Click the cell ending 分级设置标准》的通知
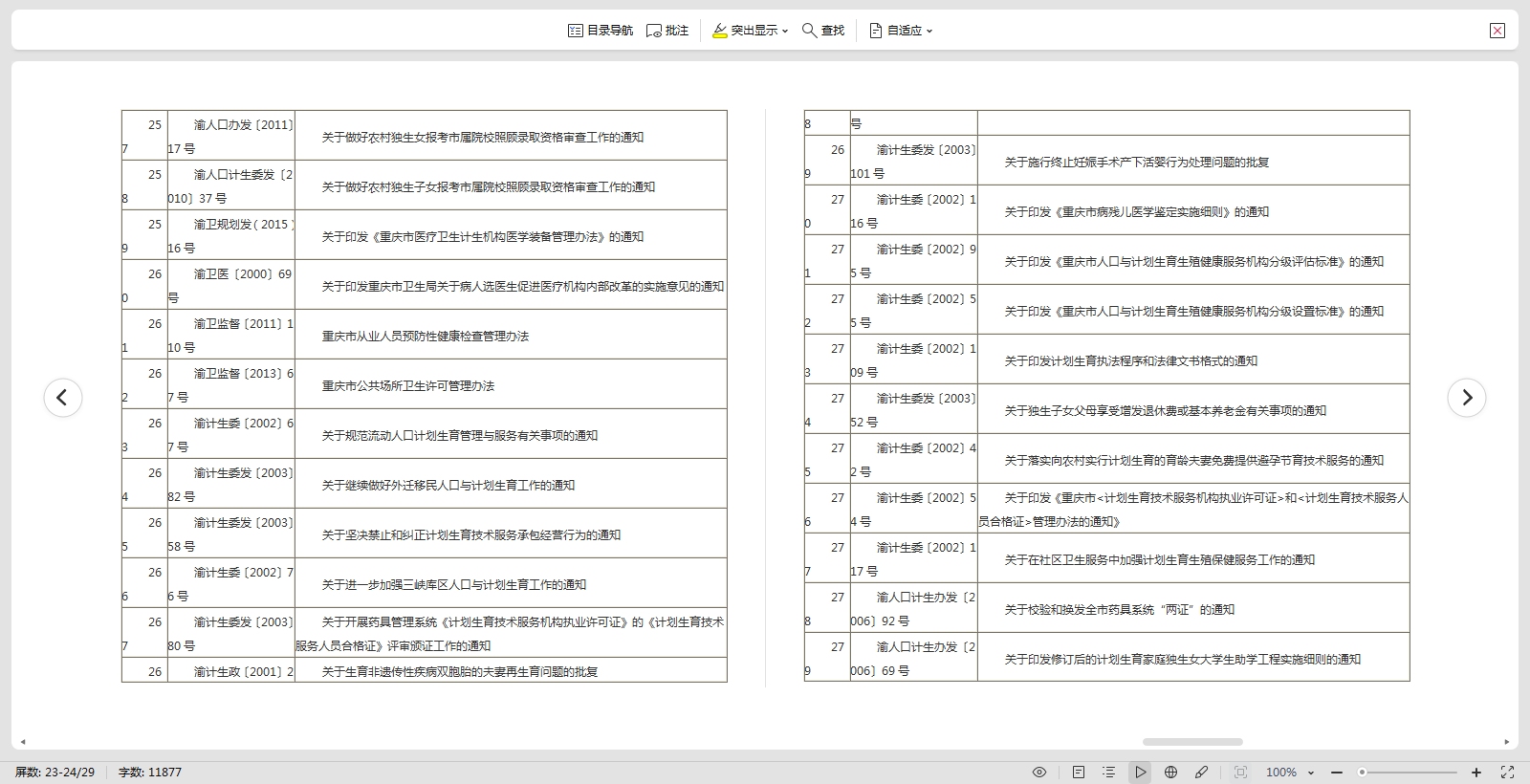The image size is (1530, 784). coord(1193,310)
